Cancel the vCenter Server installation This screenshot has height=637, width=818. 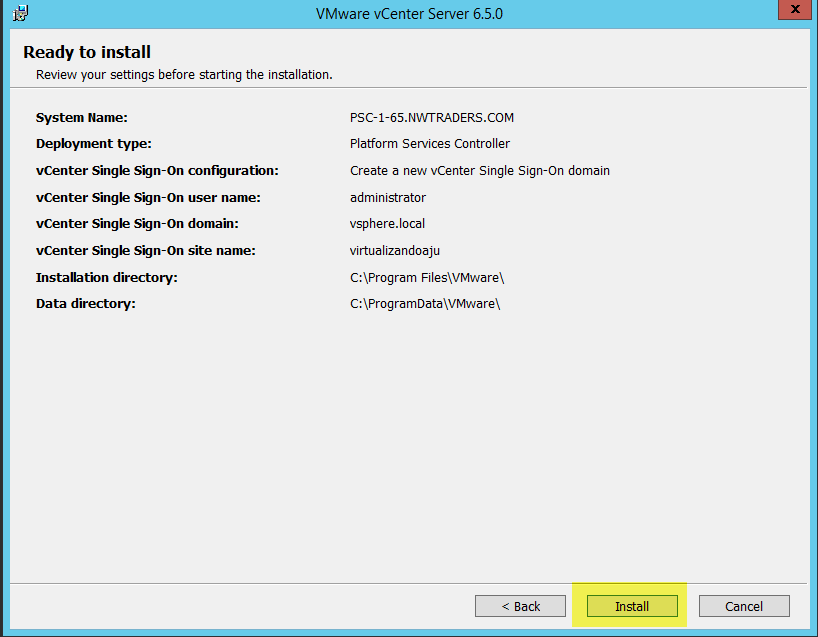(x=744, y=606)
